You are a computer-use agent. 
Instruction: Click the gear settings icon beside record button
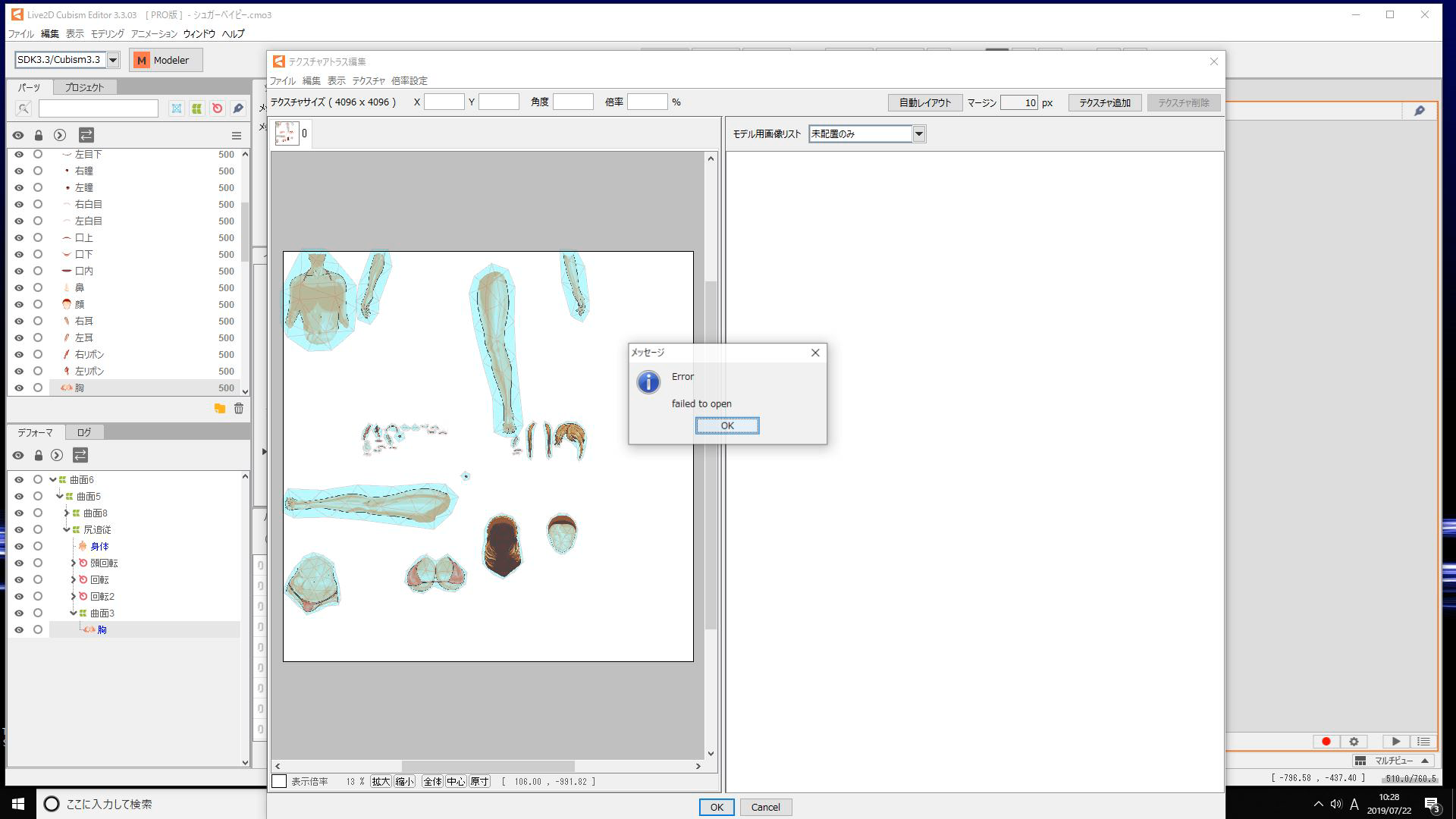pyautogui.click(x=1354, y=742)
